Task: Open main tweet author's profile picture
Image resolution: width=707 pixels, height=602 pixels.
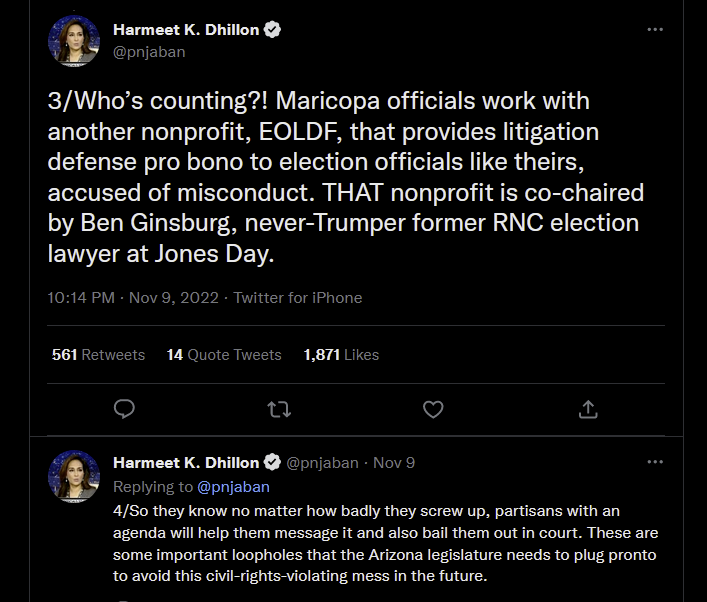Action: (74, 42)
